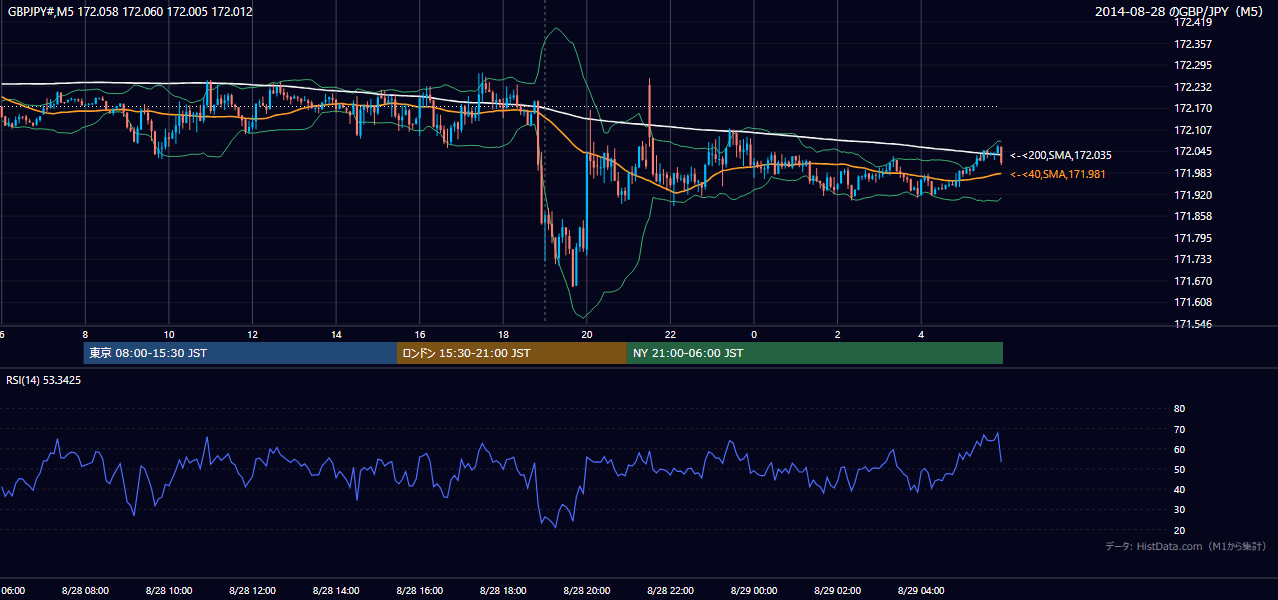Screen dimensions: 1278x600
Task: Click the 8/29 04:00 date label
Action: coord(921,590)
